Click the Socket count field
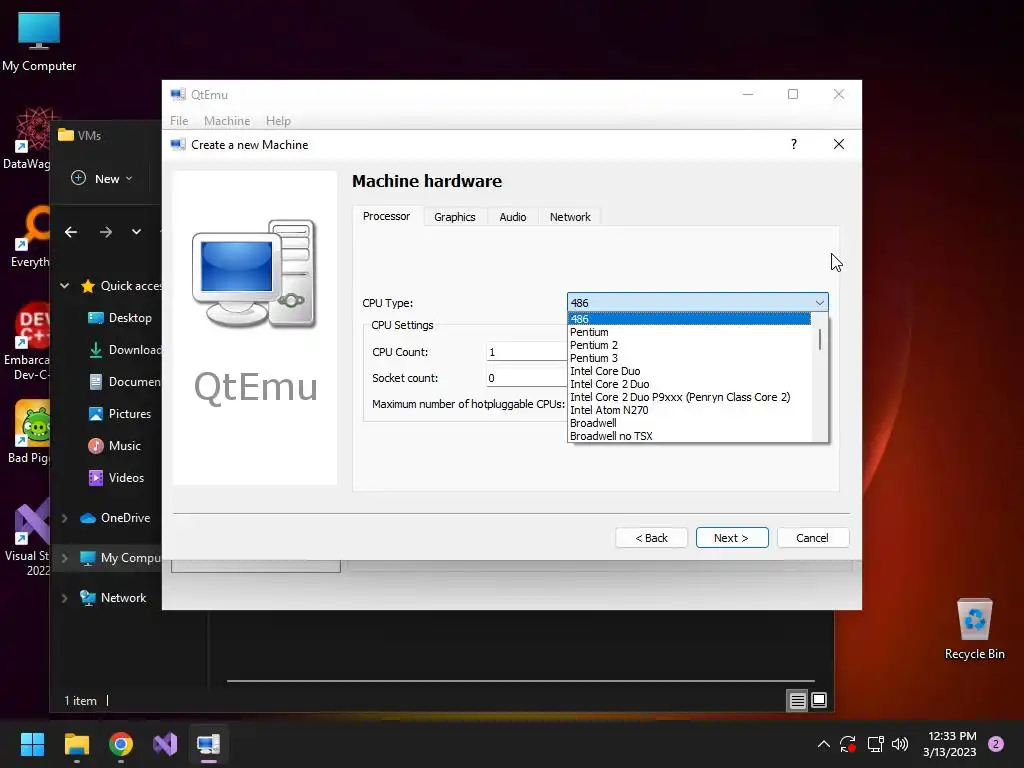 tap(526, 378)
